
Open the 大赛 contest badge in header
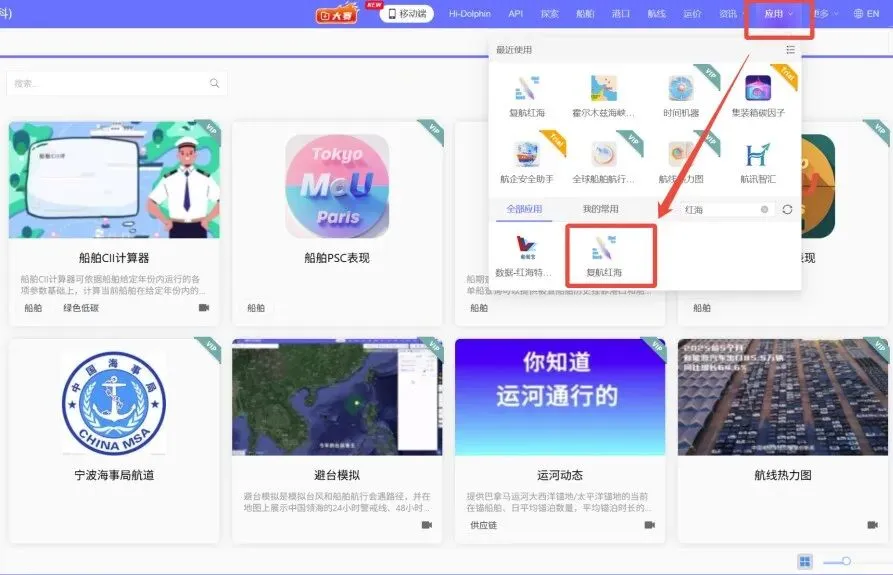[x=337, y=14]
